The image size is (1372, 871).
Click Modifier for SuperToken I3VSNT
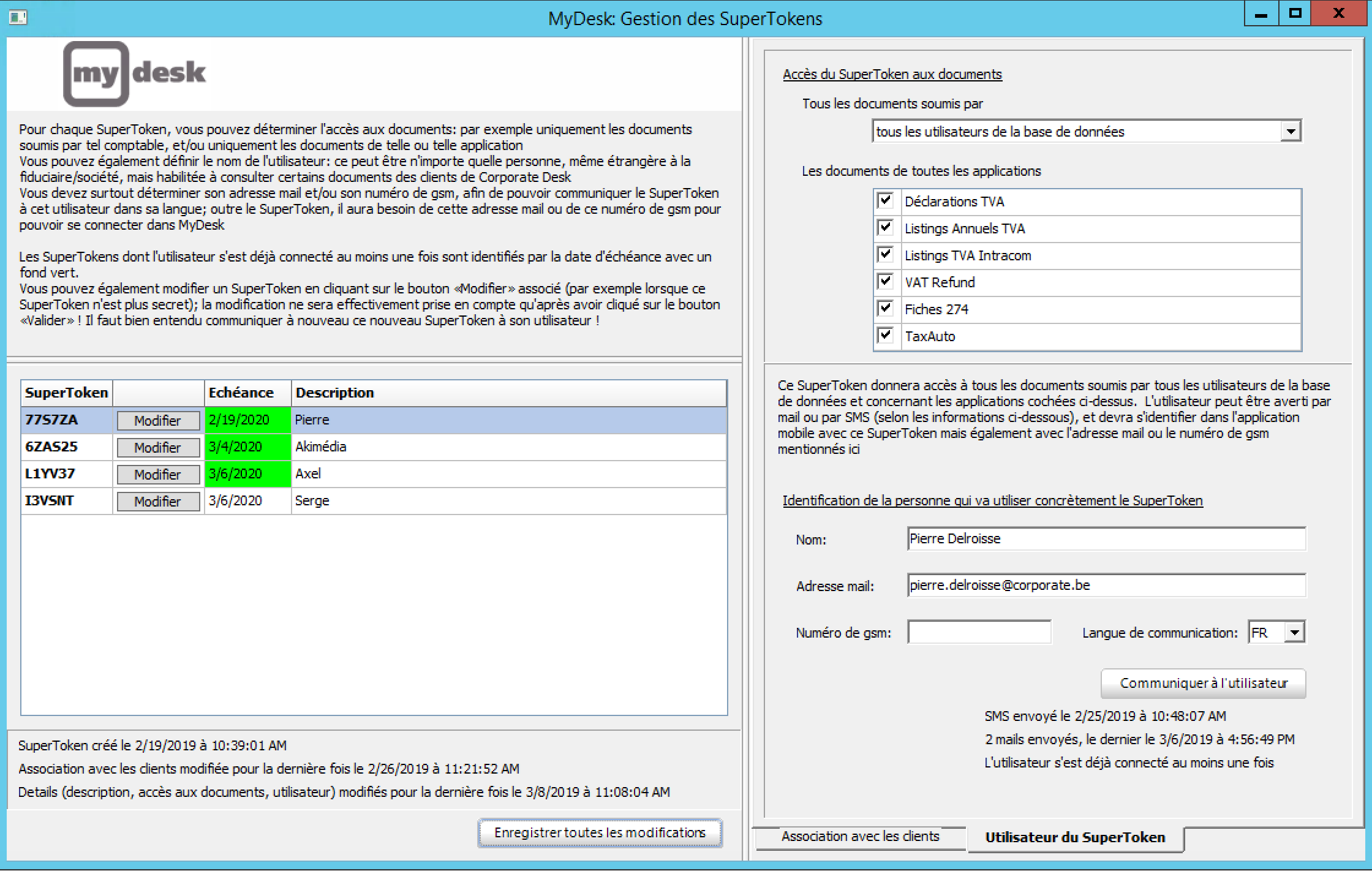point(158,502)
